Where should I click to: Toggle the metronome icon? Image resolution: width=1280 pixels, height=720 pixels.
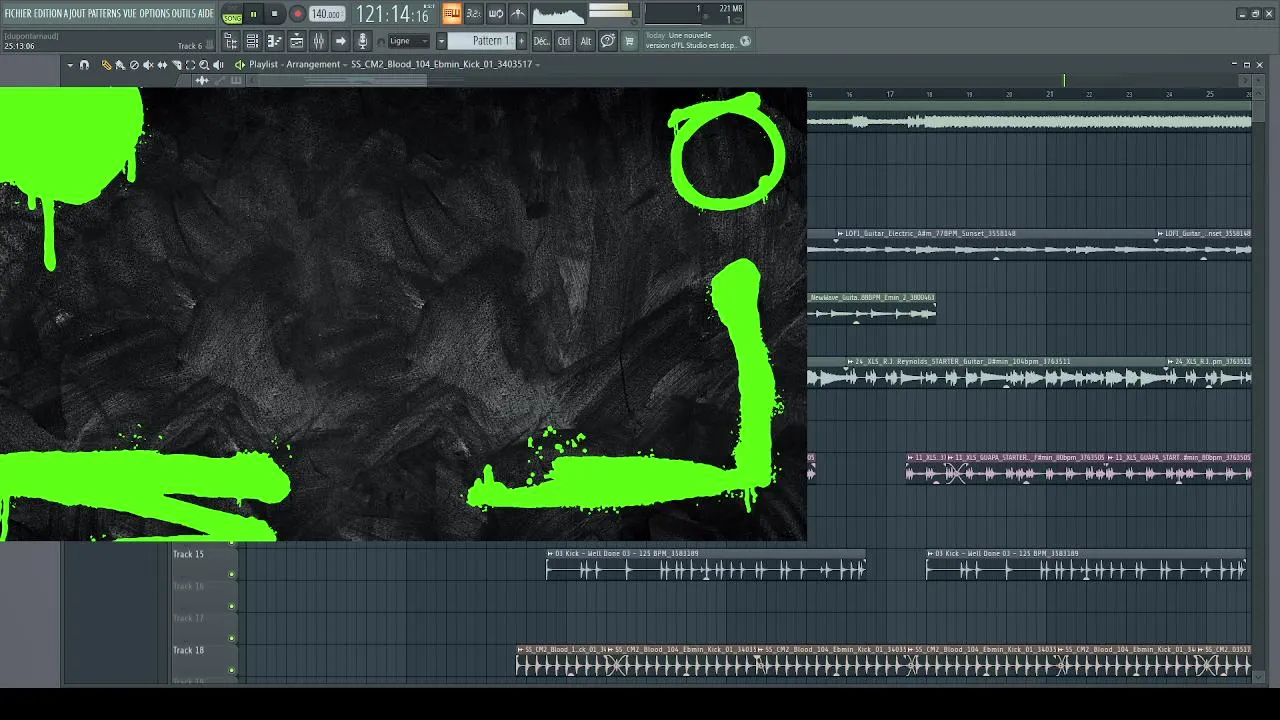click(518, 14)
